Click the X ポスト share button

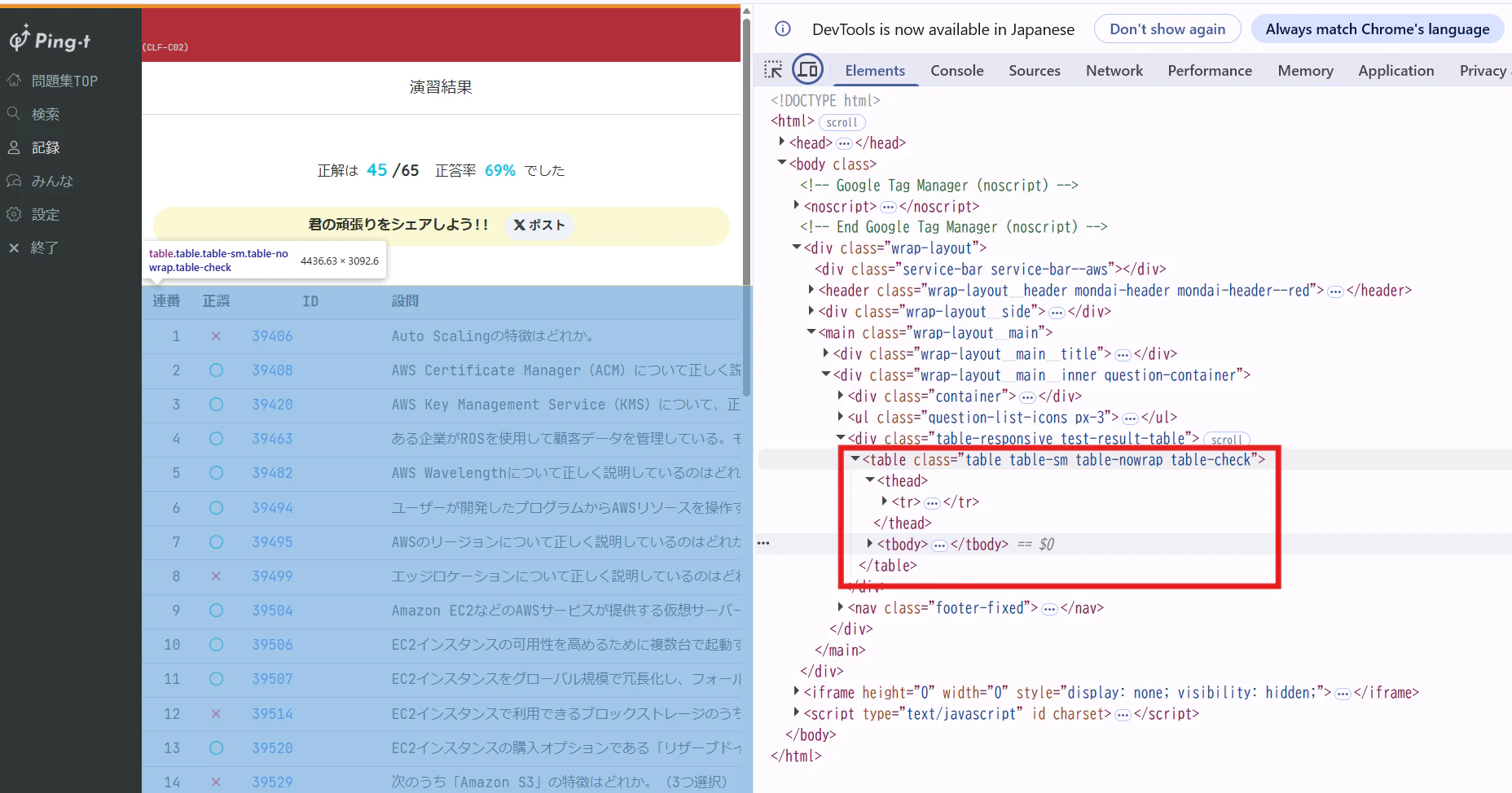(x=539, y=226)
